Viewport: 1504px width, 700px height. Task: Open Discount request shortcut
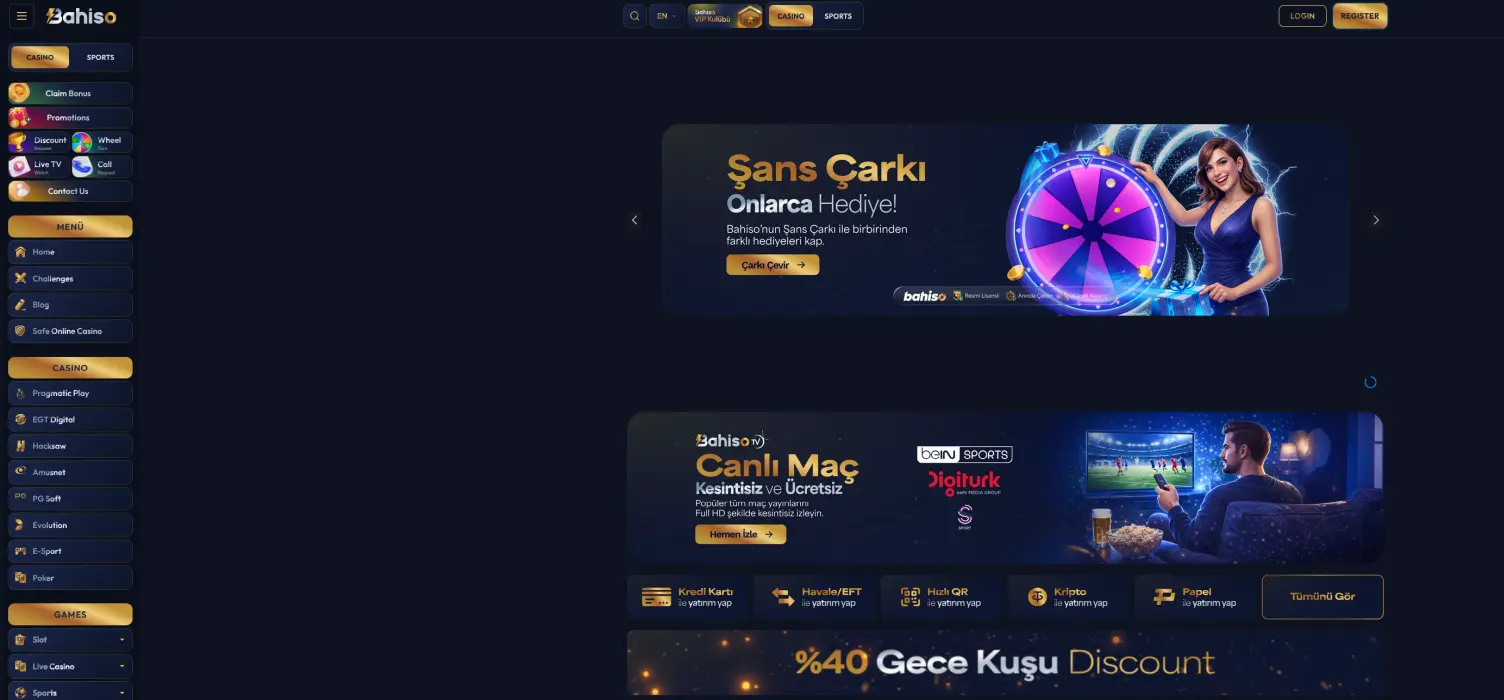pos(38,143)
